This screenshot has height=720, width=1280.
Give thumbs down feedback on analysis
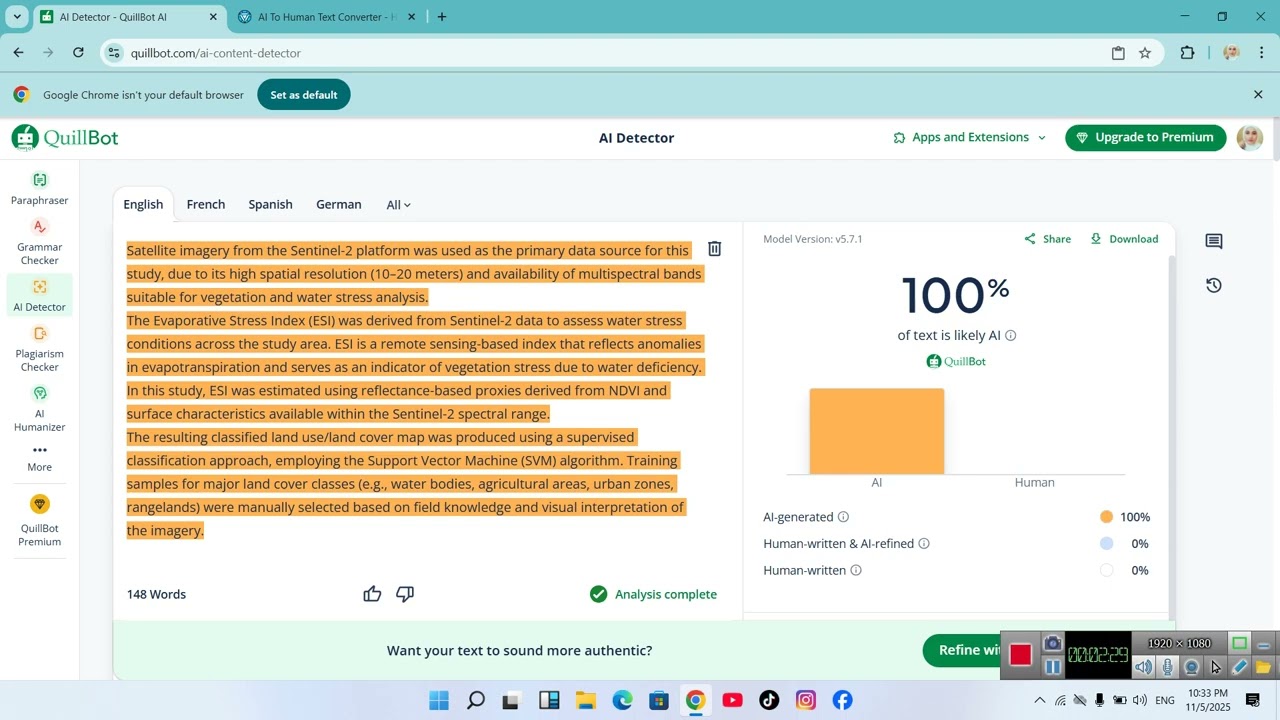tap(405, 594)
